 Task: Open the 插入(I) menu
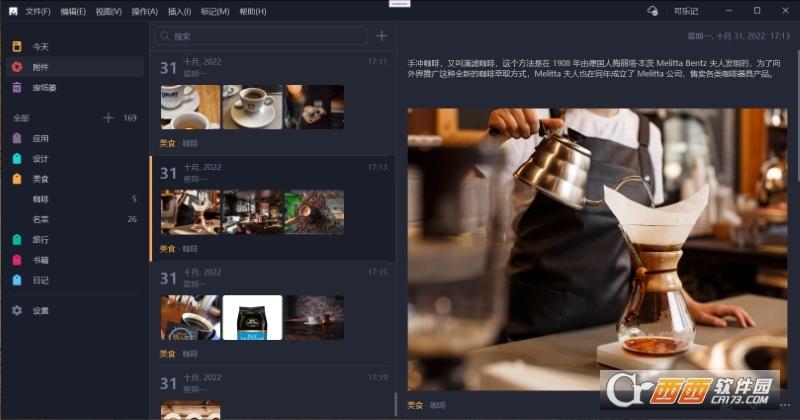(x=179, y=11)
